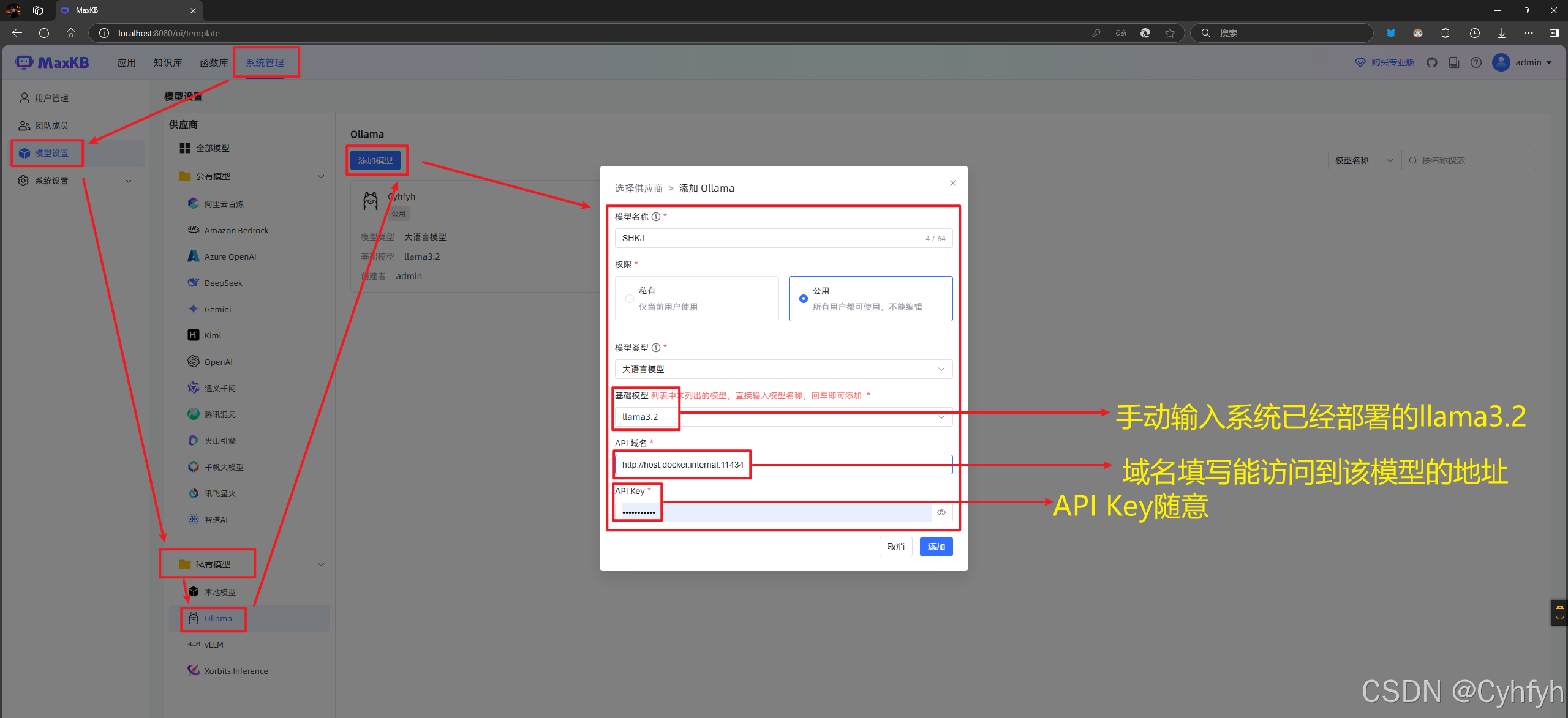Click the 按名称搜索 search field
The width and height of the screenshot is (1568, 718).
coord(1469,160)
